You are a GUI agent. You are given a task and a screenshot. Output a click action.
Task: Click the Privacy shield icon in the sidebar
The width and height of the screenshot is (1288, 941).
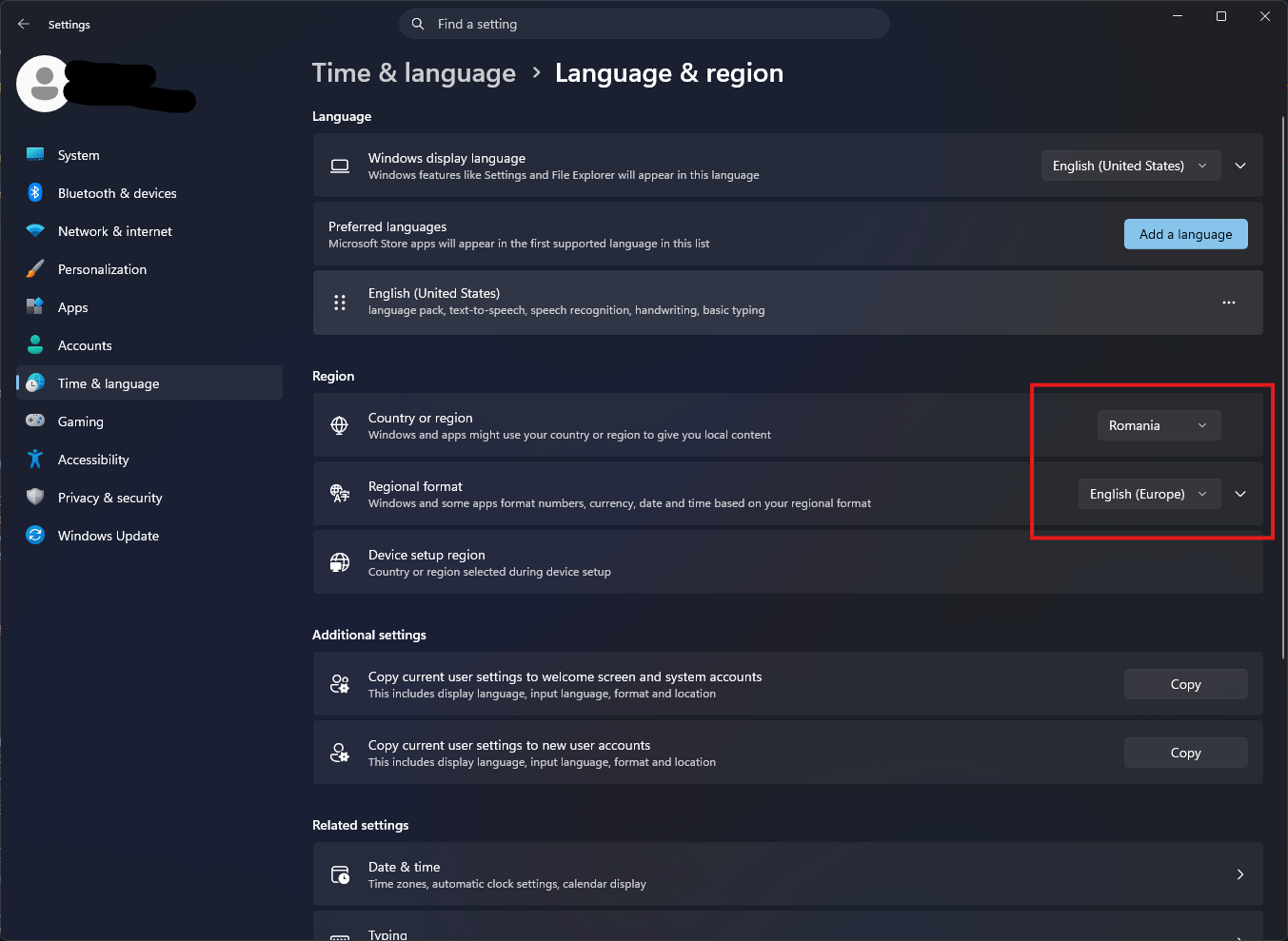35,497
